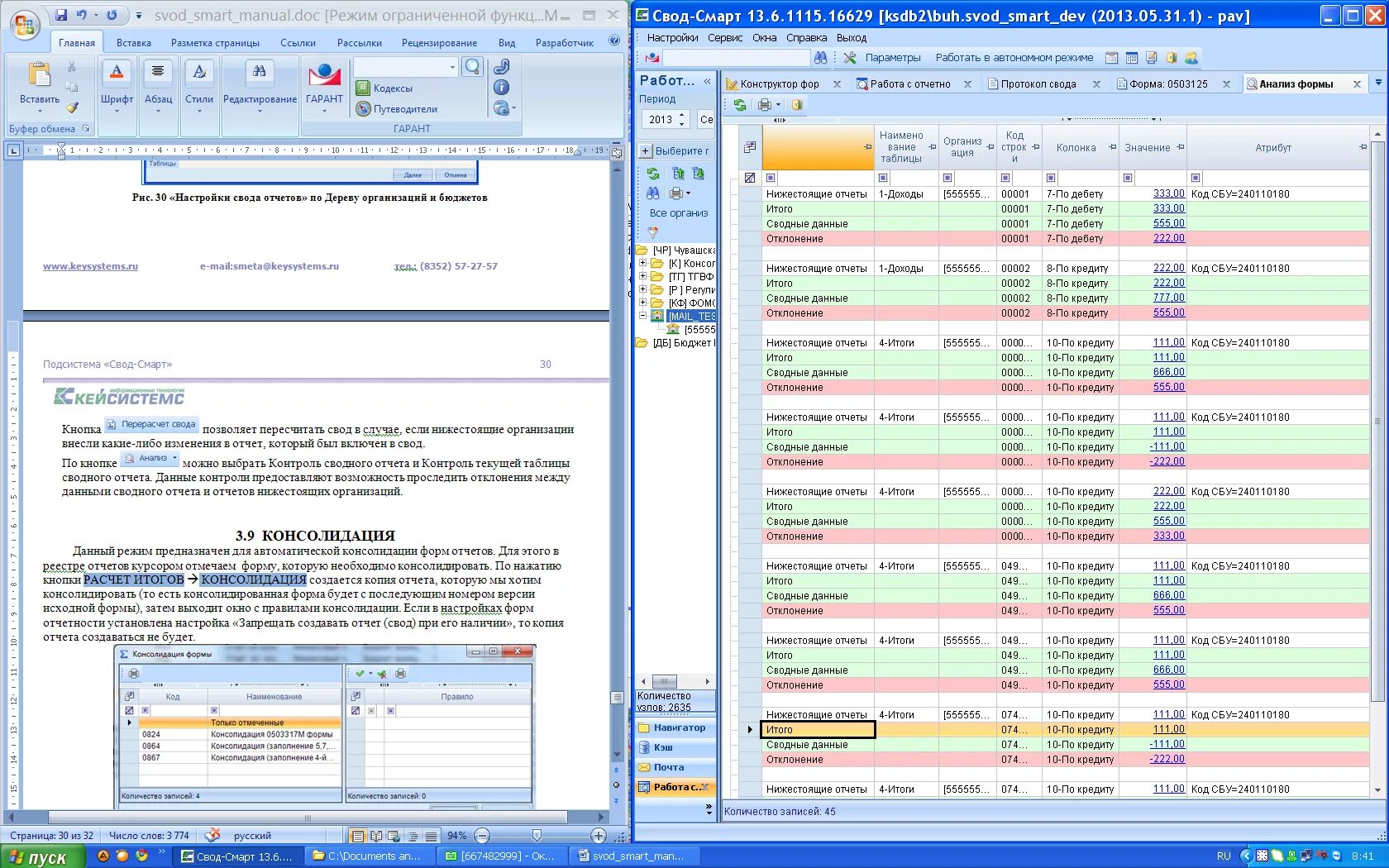The width and height of the screenshot is (1389, 868).
Task: Click the GARANT search magnifier icon
Action: [x=472, y=67]
